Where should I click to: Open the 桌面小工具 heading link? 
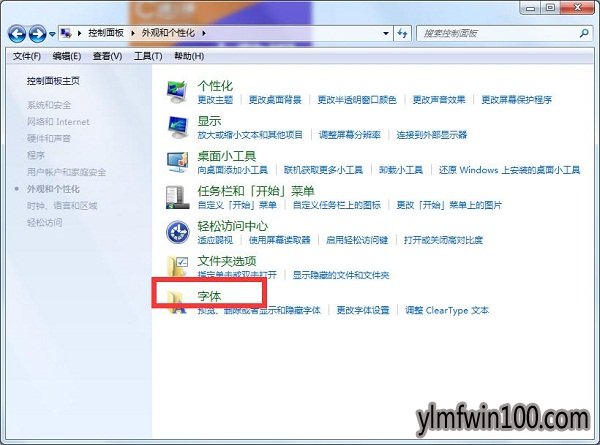227,156
